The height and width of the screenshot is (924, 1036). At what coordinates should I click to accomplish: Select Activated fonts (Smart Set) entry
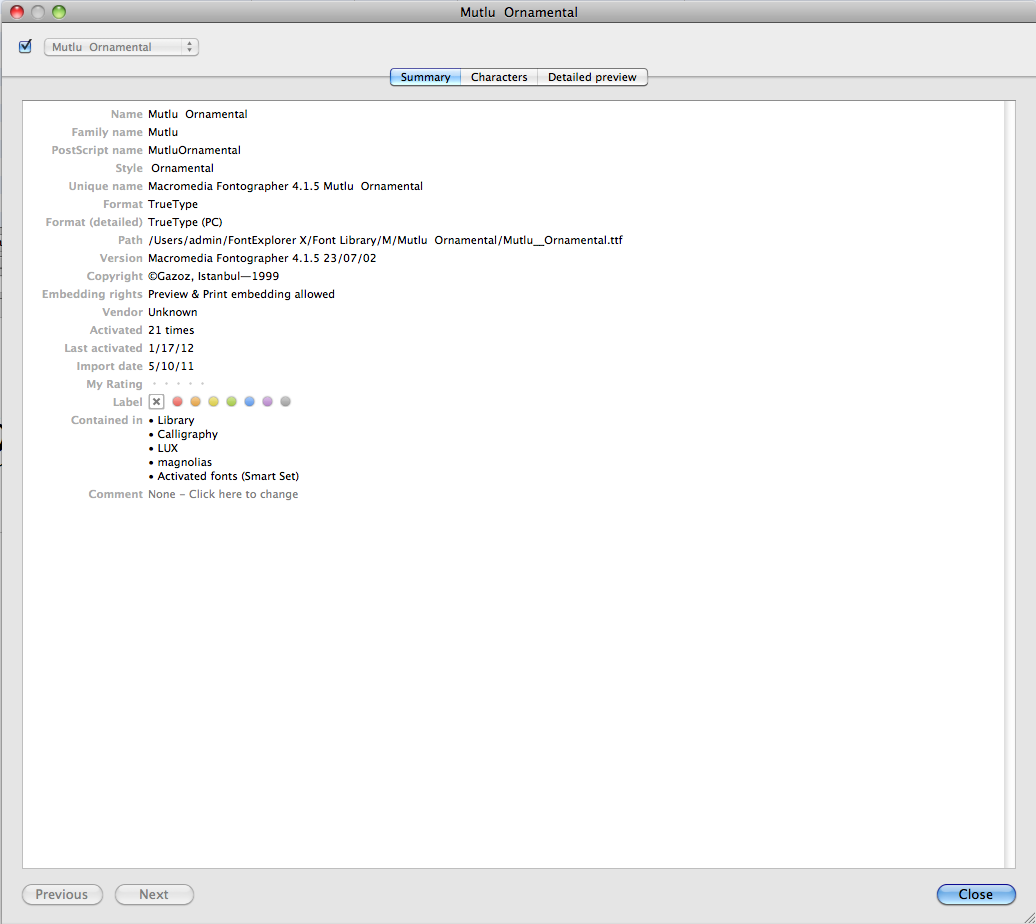pyautogui.click(x=228, y=476)
